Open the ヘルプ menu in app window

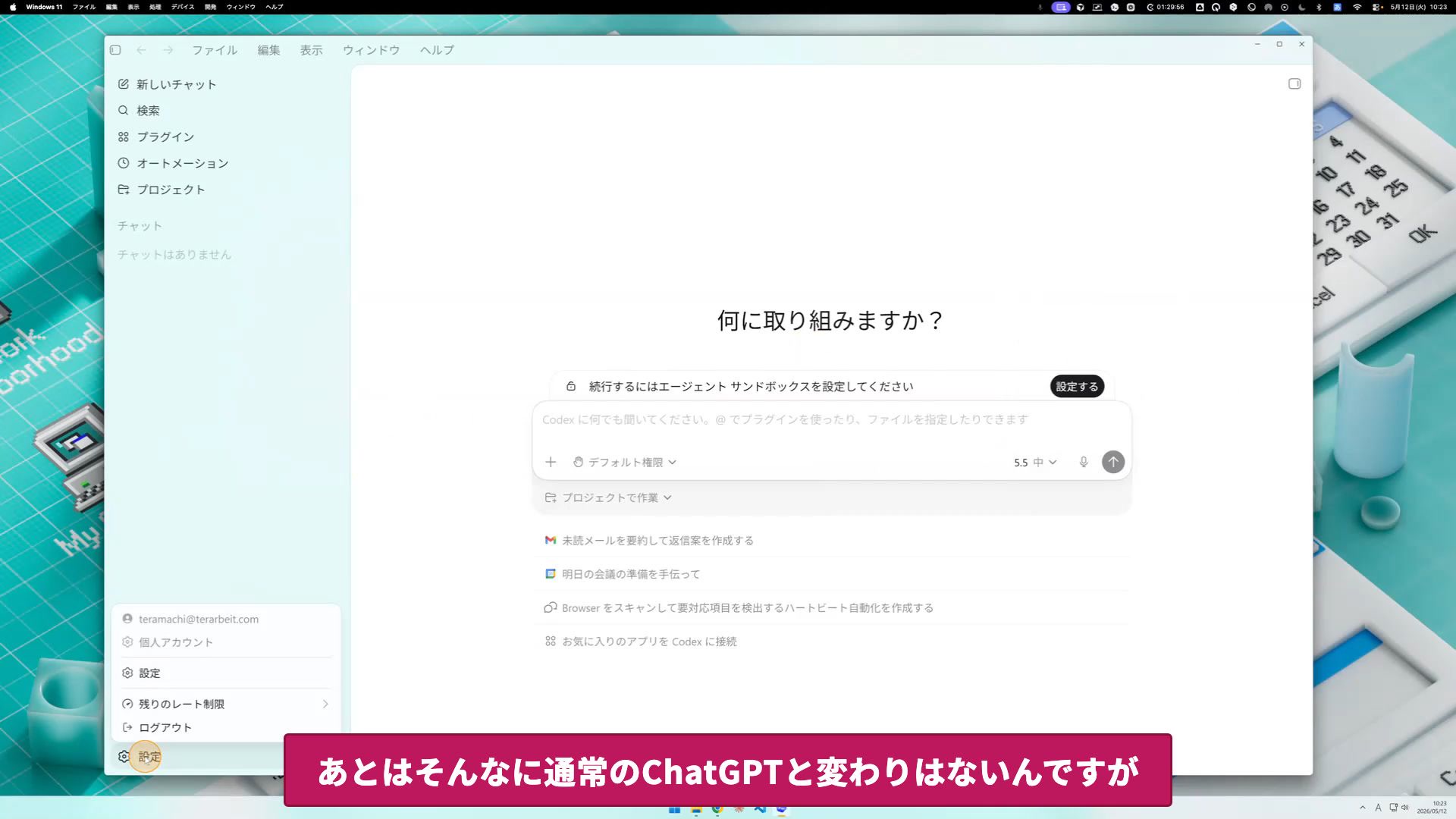[438, 50]
